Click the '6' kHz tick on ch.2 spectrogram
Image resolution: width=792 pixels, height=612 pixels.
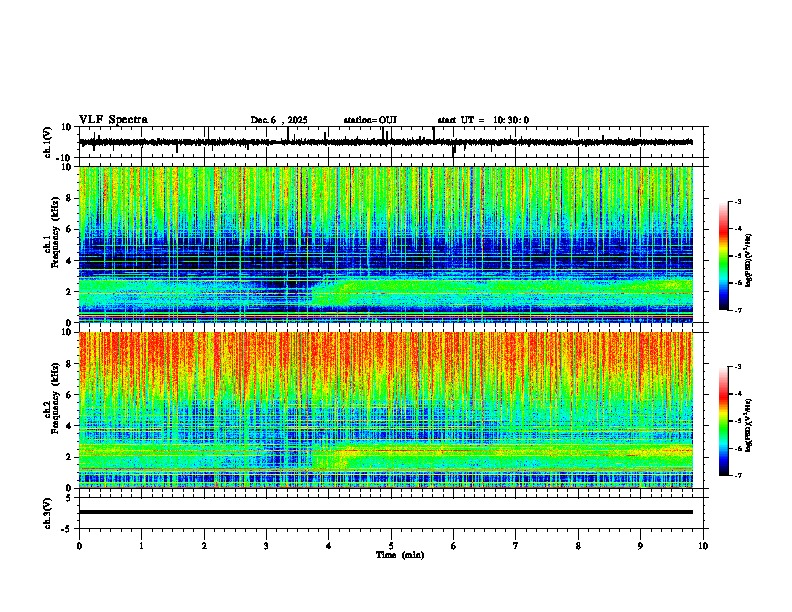[x=69, y=395]
